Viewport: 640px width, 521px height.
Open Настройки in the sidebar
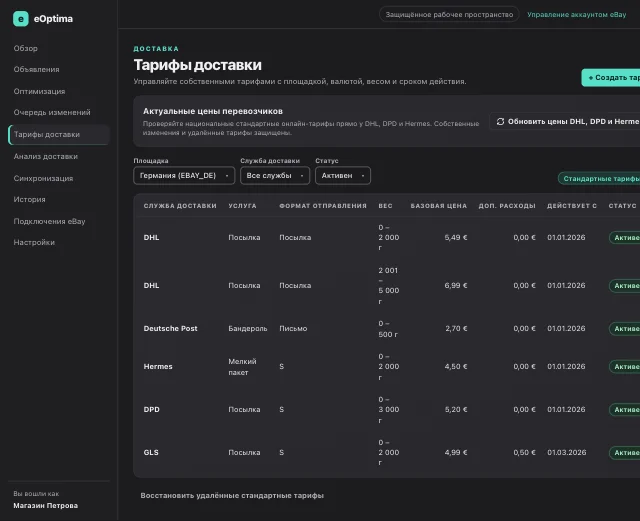[34, 243]
